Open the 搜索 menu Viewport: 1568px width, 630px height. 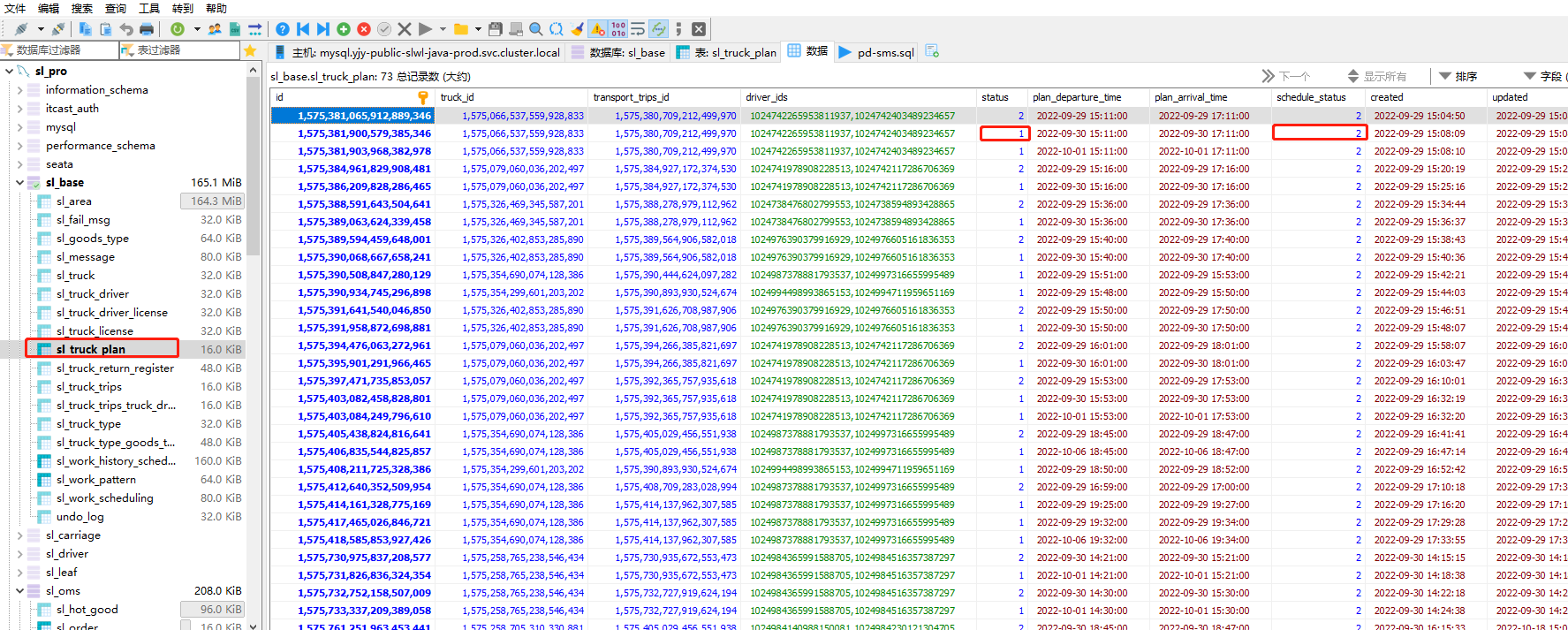coord(82,8)
